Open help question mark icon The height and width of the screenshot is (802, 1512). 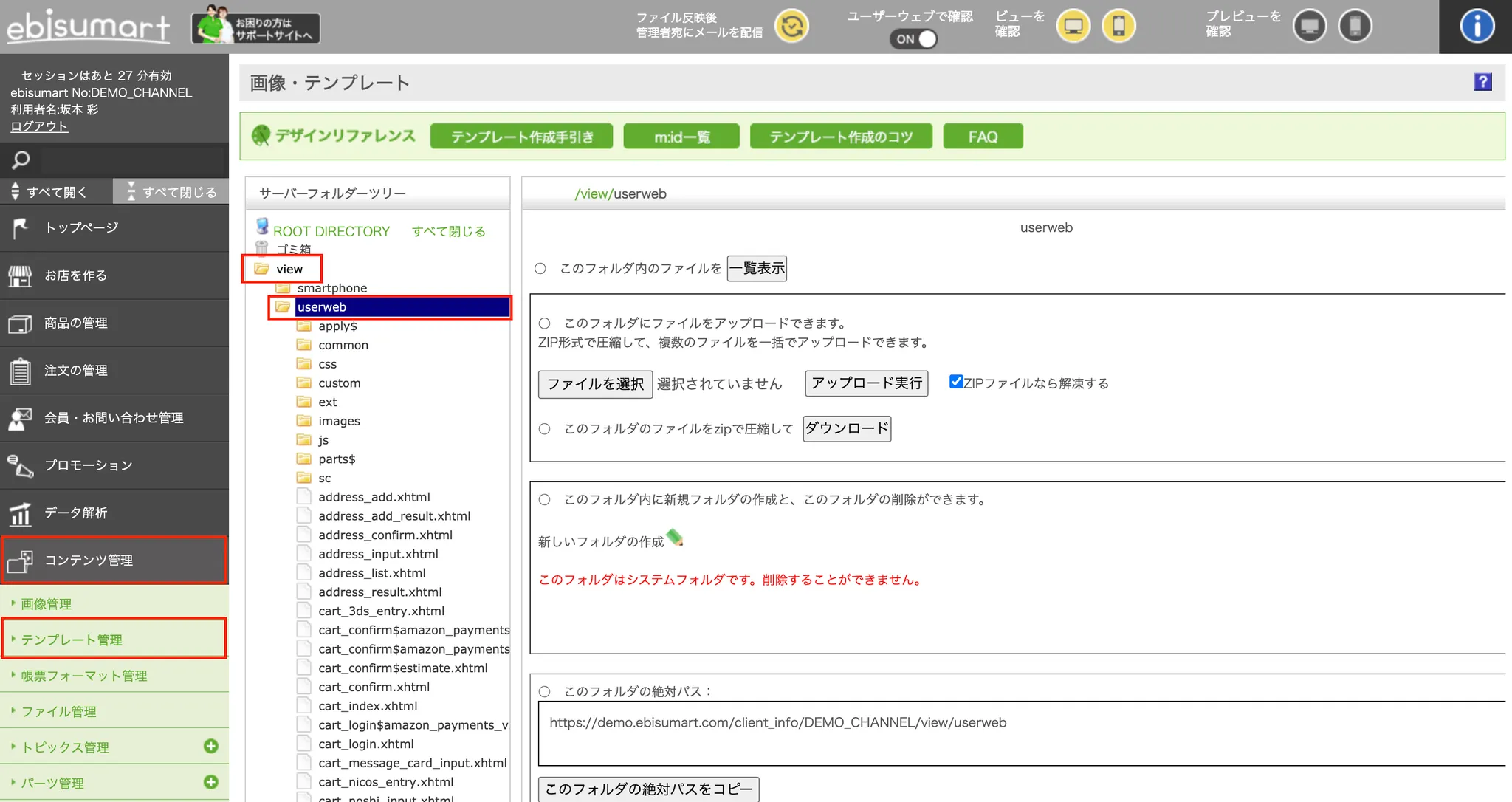(1482, 82)
